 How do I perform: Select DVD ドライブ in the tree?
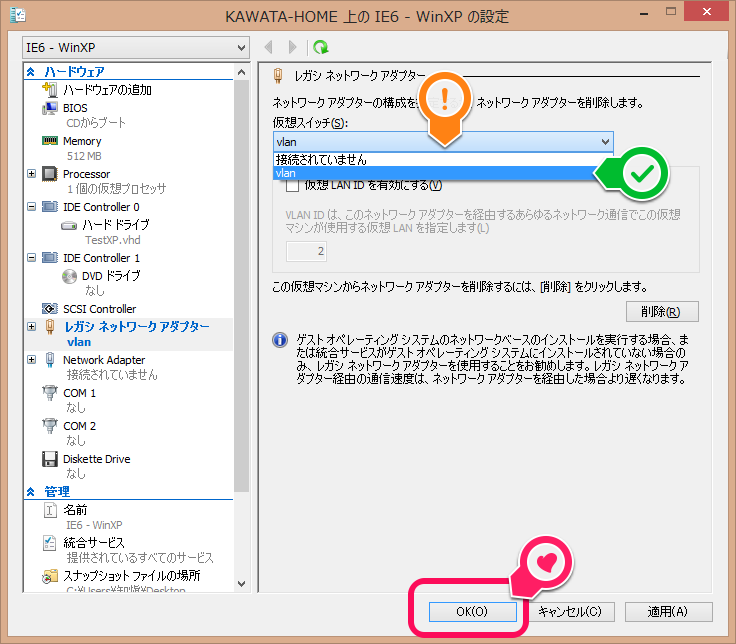111,276
